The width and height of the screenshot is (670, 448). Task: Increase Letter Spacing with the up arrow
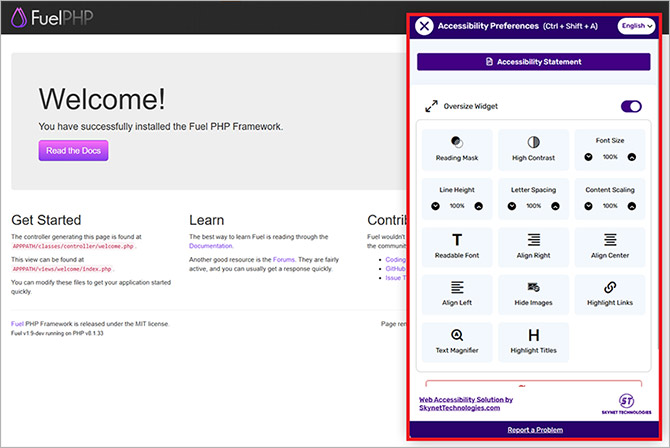[555, 206]
